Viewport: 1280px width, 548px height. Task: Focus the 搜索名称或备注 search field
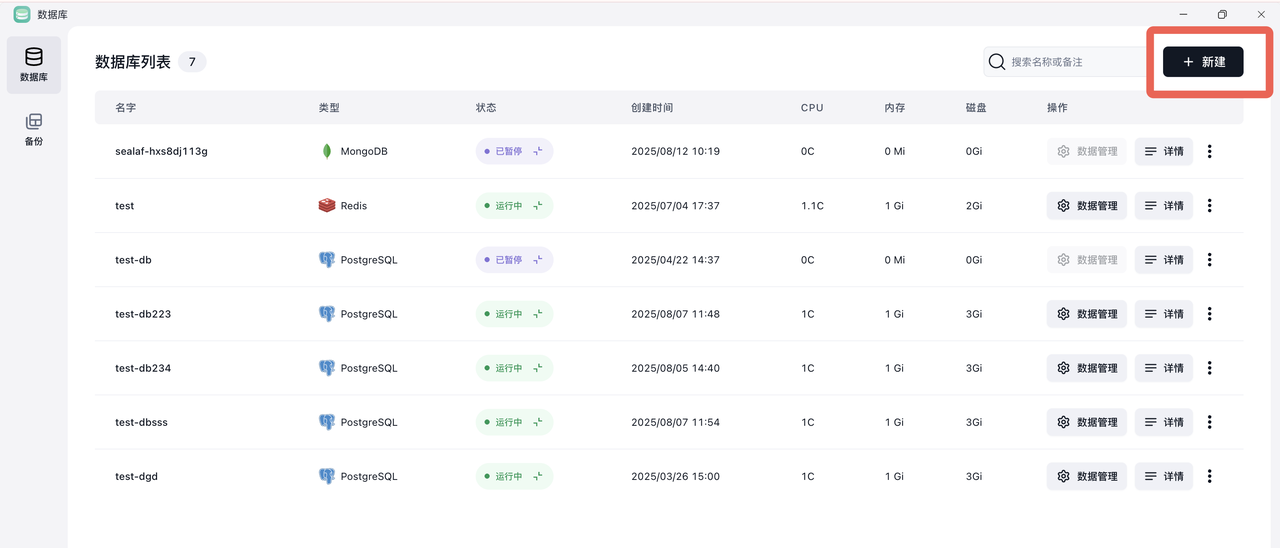[x=1065, y=62]
